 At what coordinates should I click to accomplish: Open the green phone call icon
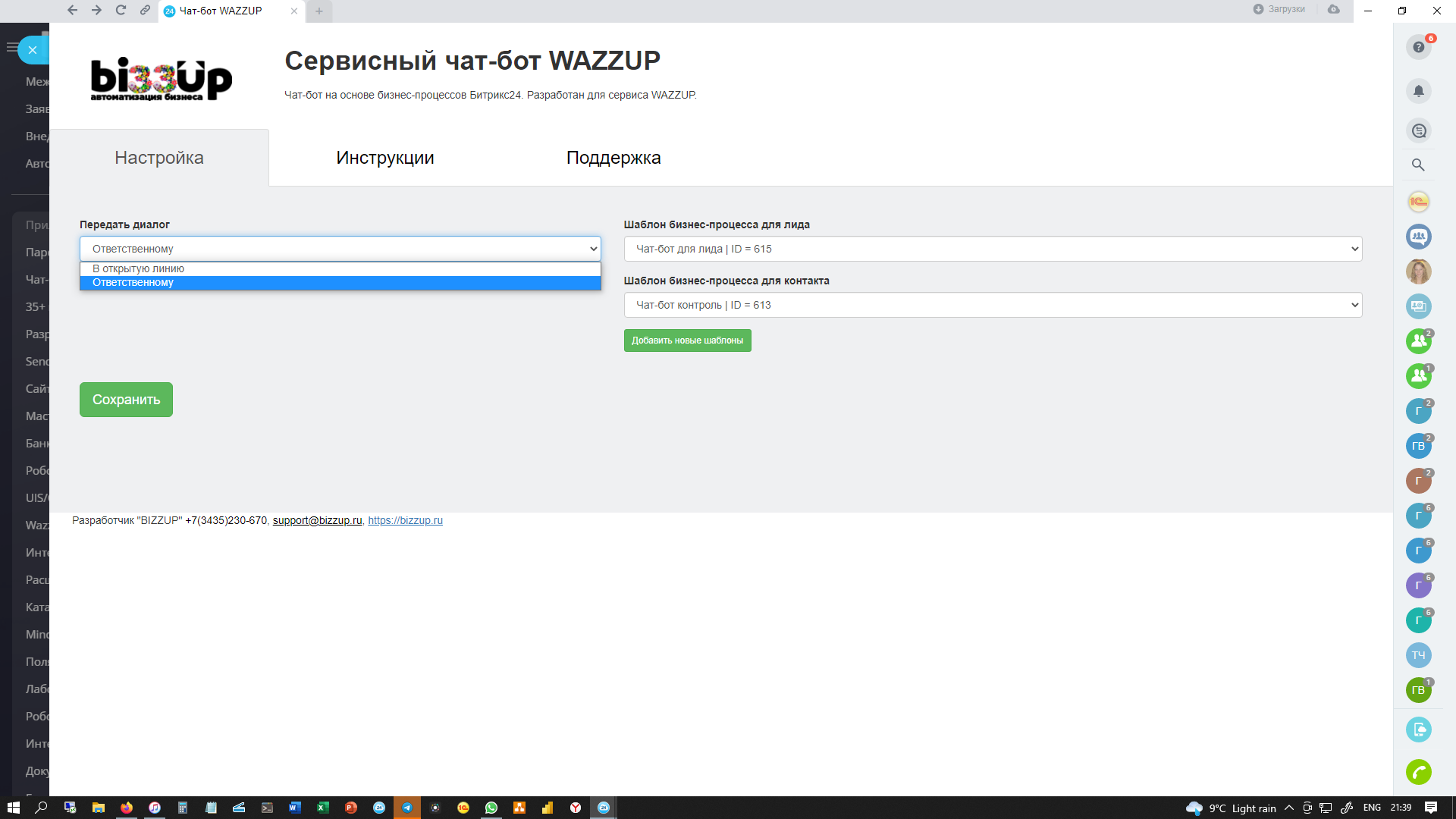(x=1418, y=772)
